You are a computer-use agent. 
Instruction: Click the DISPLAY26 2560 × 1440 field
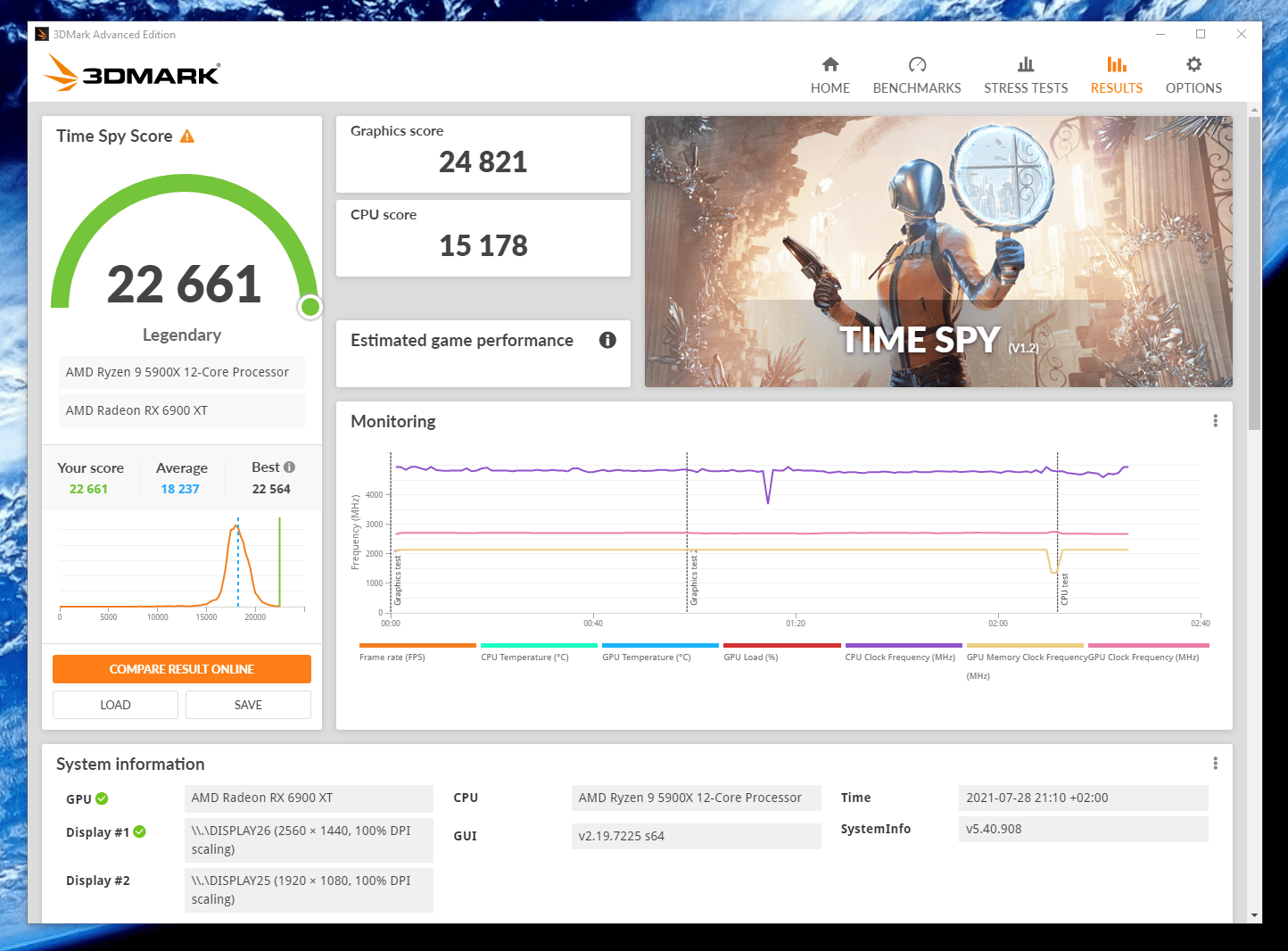click(309, 840)
